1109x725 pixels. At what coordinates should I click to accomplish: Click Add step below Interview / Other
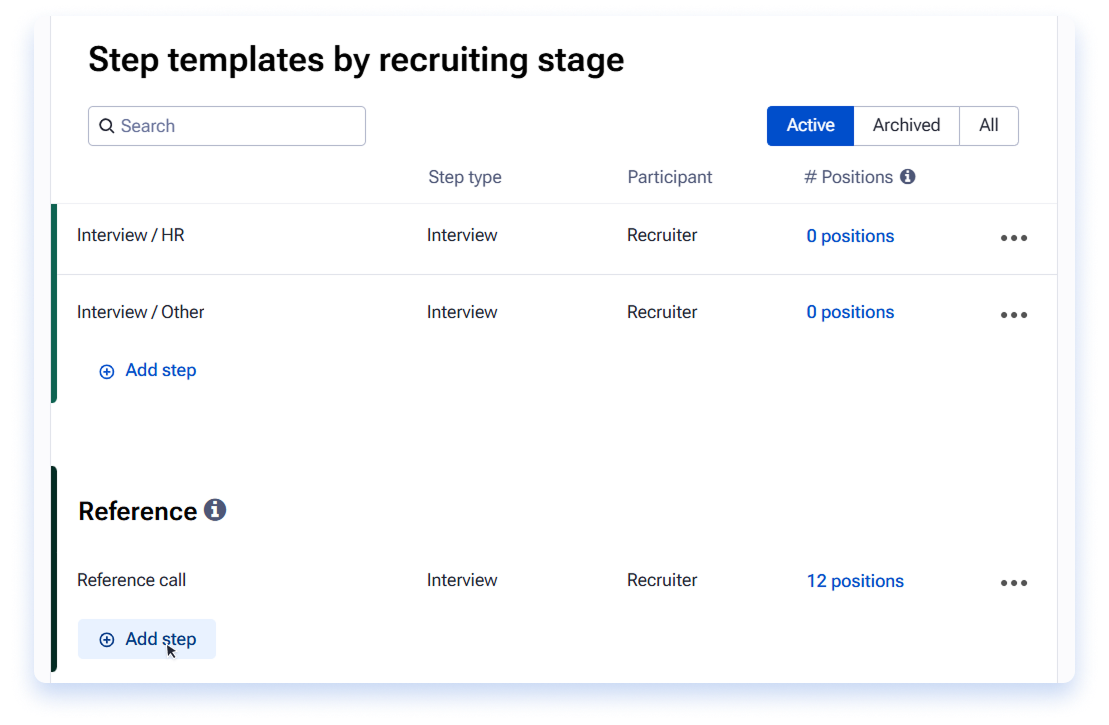coord(147,371)
